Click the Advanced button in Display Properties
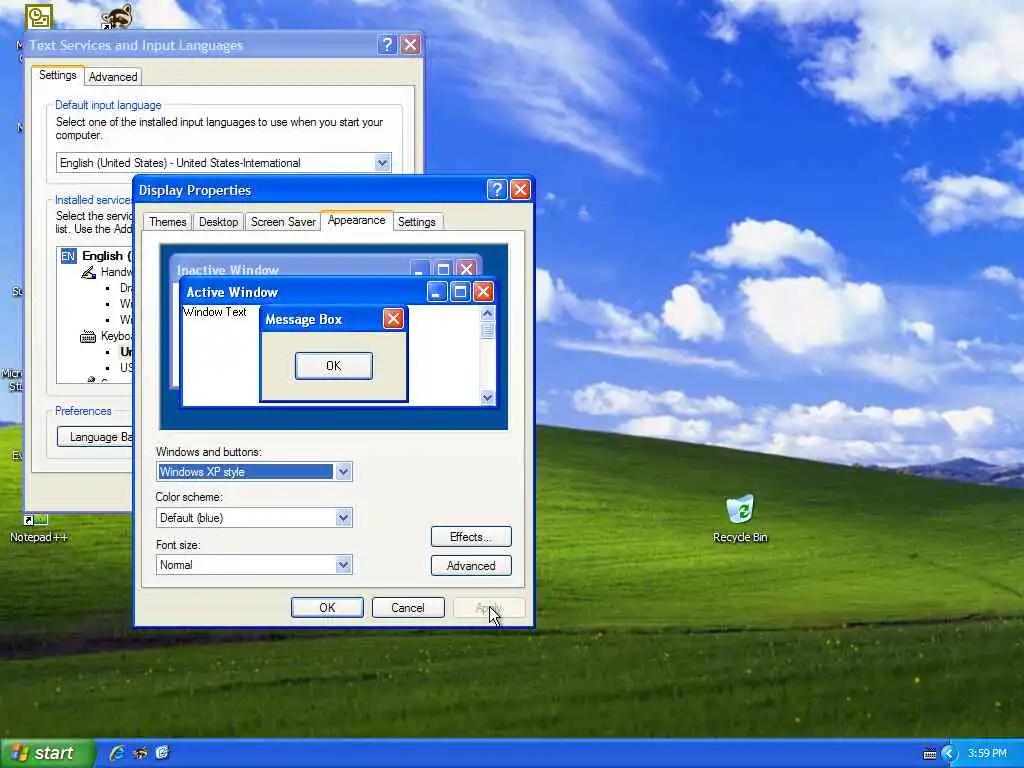 click(x=471, y=566)
